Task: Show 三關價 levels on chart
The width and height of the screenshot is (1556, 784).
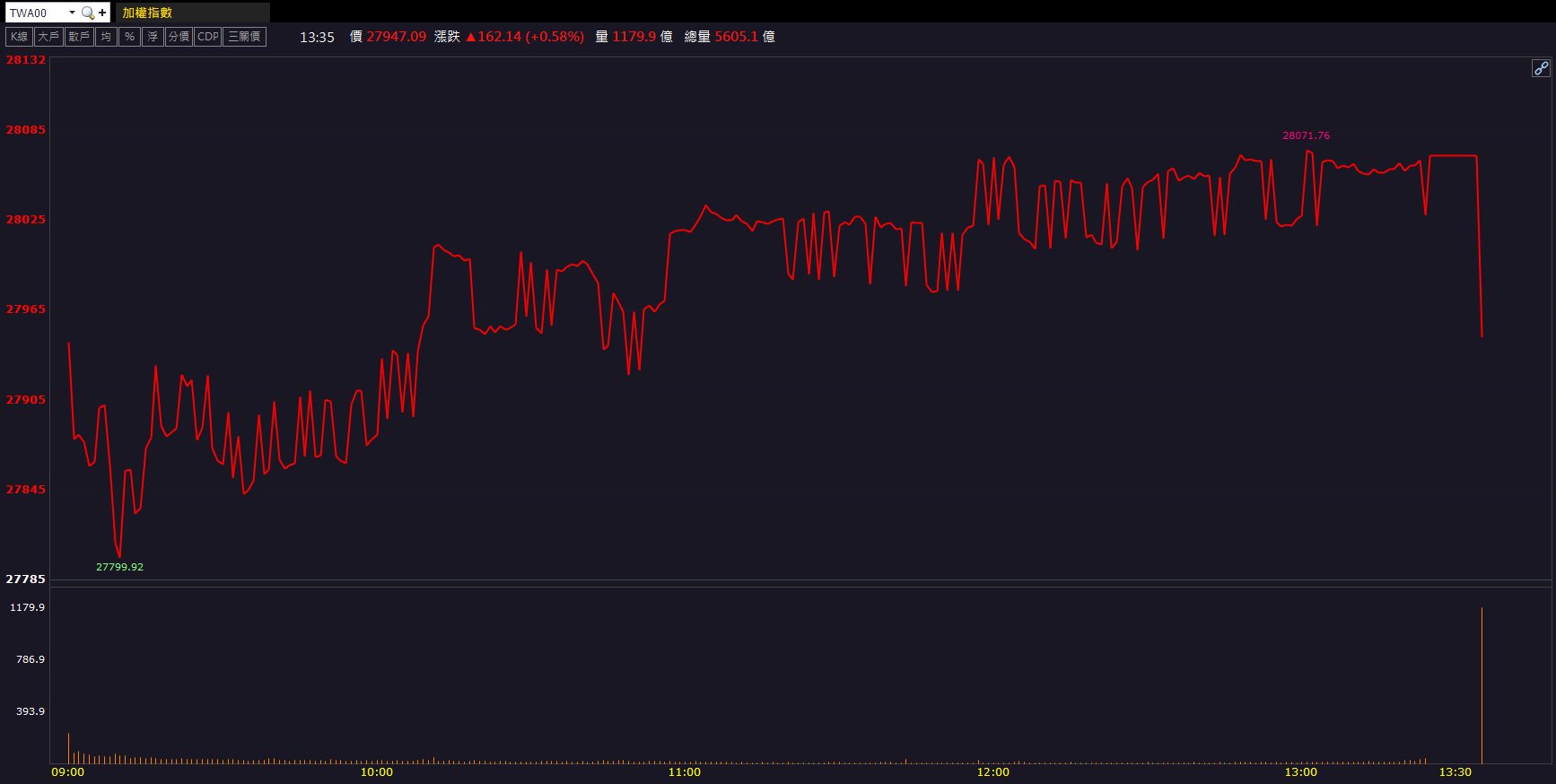Action: click(x=244, y=37)
